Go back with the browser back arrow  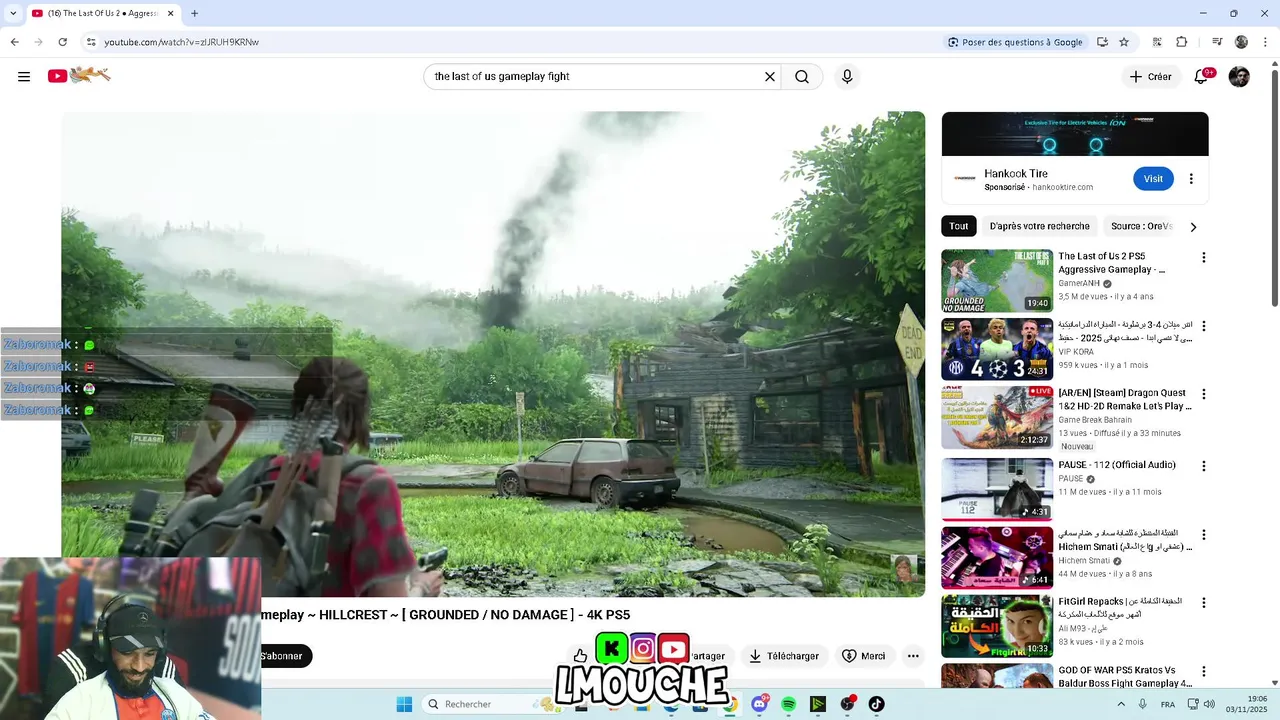point(14,42)
